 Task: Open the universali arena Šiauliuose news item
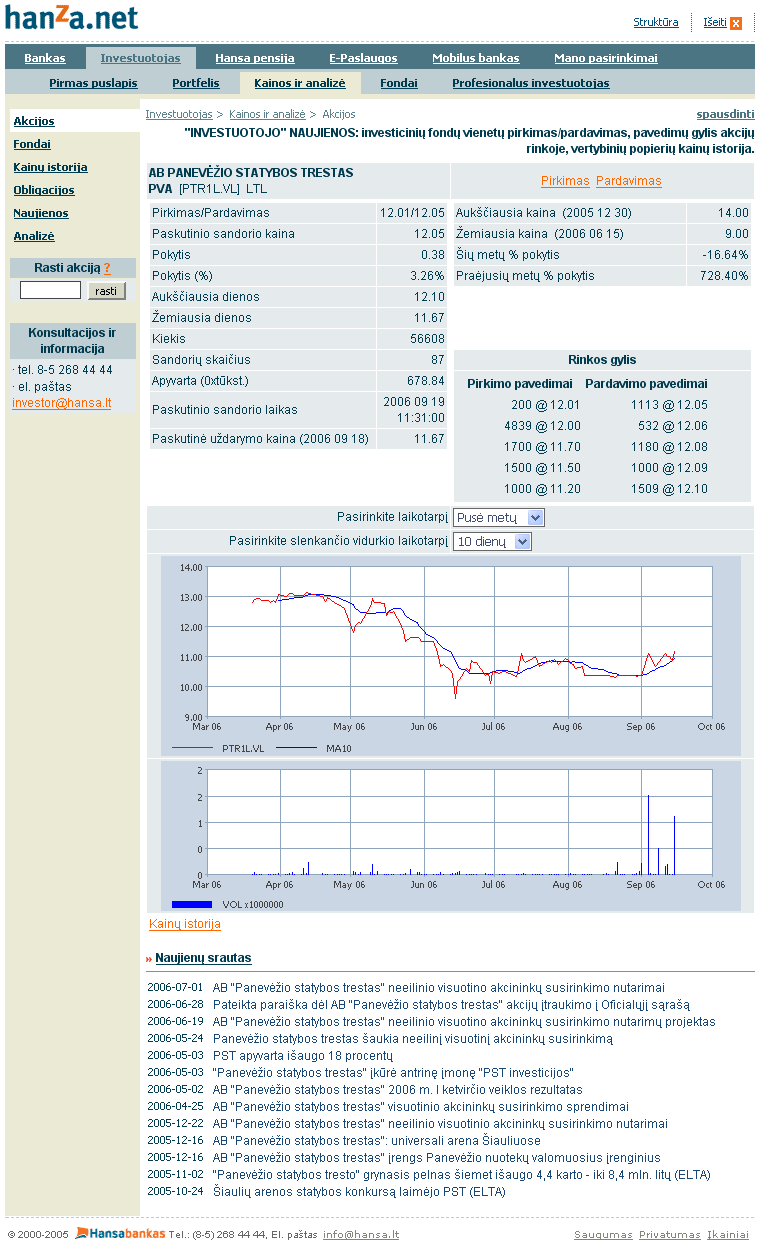376,1140
